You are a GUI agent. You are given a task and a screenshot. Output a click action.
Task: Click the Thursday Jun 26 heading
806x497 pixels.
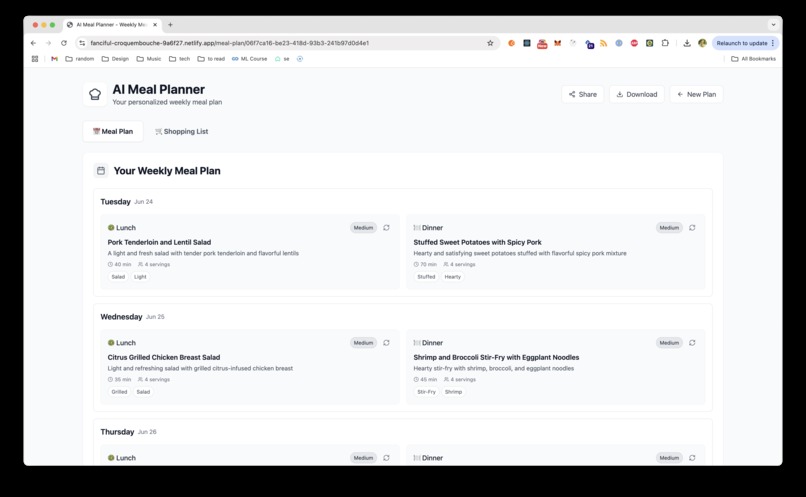[x=129, y=432]
